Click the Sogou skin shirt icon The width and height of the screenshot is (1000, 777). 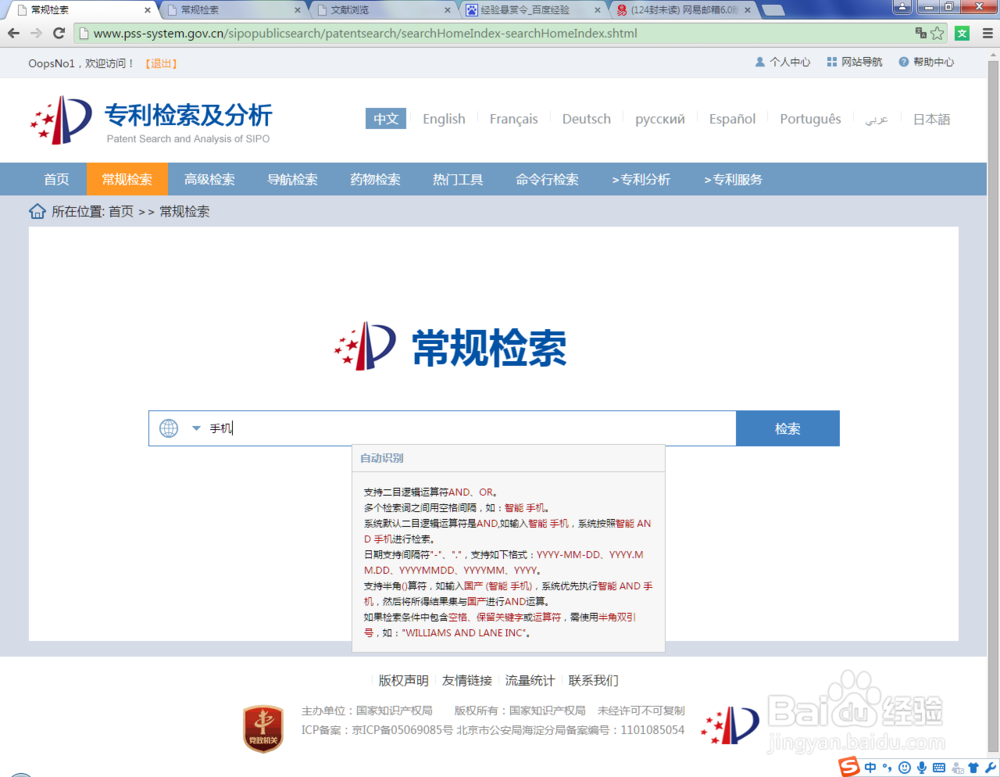point(973,767)
